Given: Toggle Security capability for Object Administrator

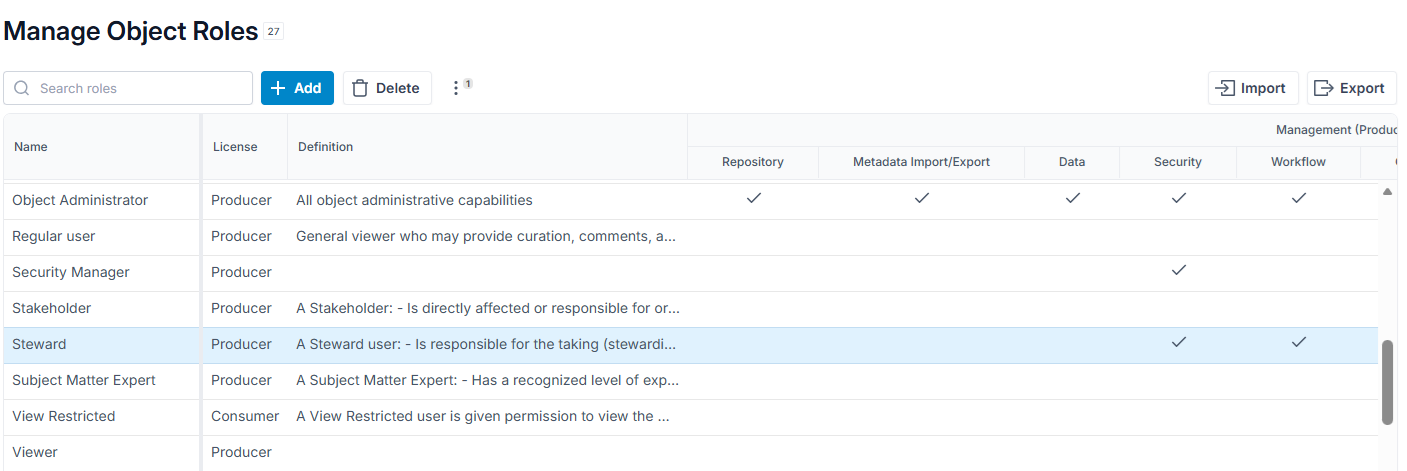Looking at the screenshot, I should click(1179, 199).
